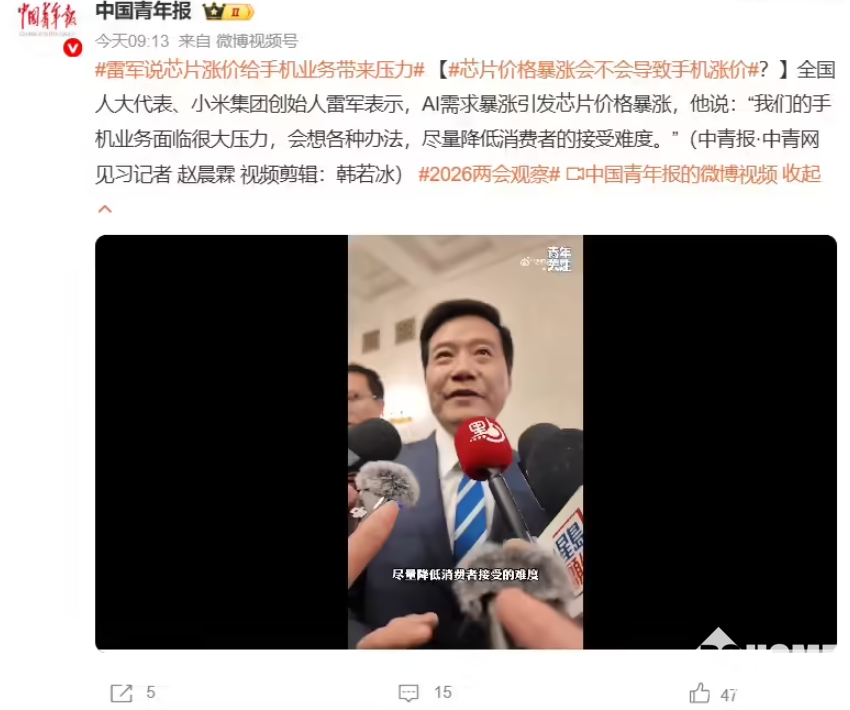Image resolution: width=850 pixels, height=710 pixels.
Task: Click the repost count 5
Action: point(151,692)
